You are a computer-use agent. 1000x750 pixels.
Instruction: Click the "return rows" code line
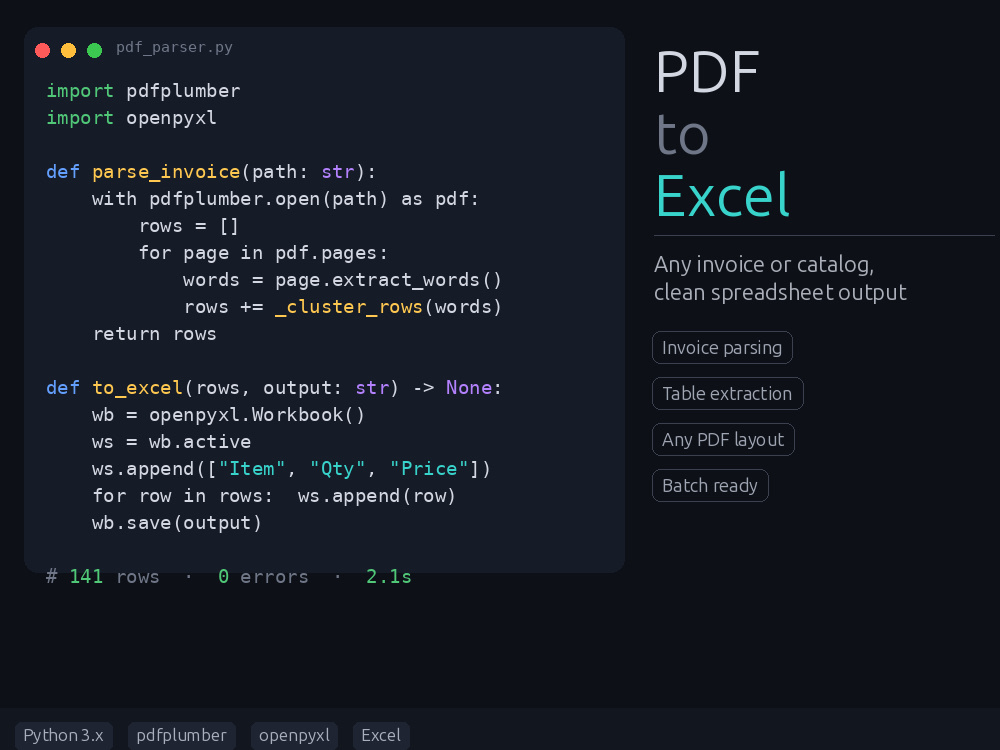tap(155, 334)
